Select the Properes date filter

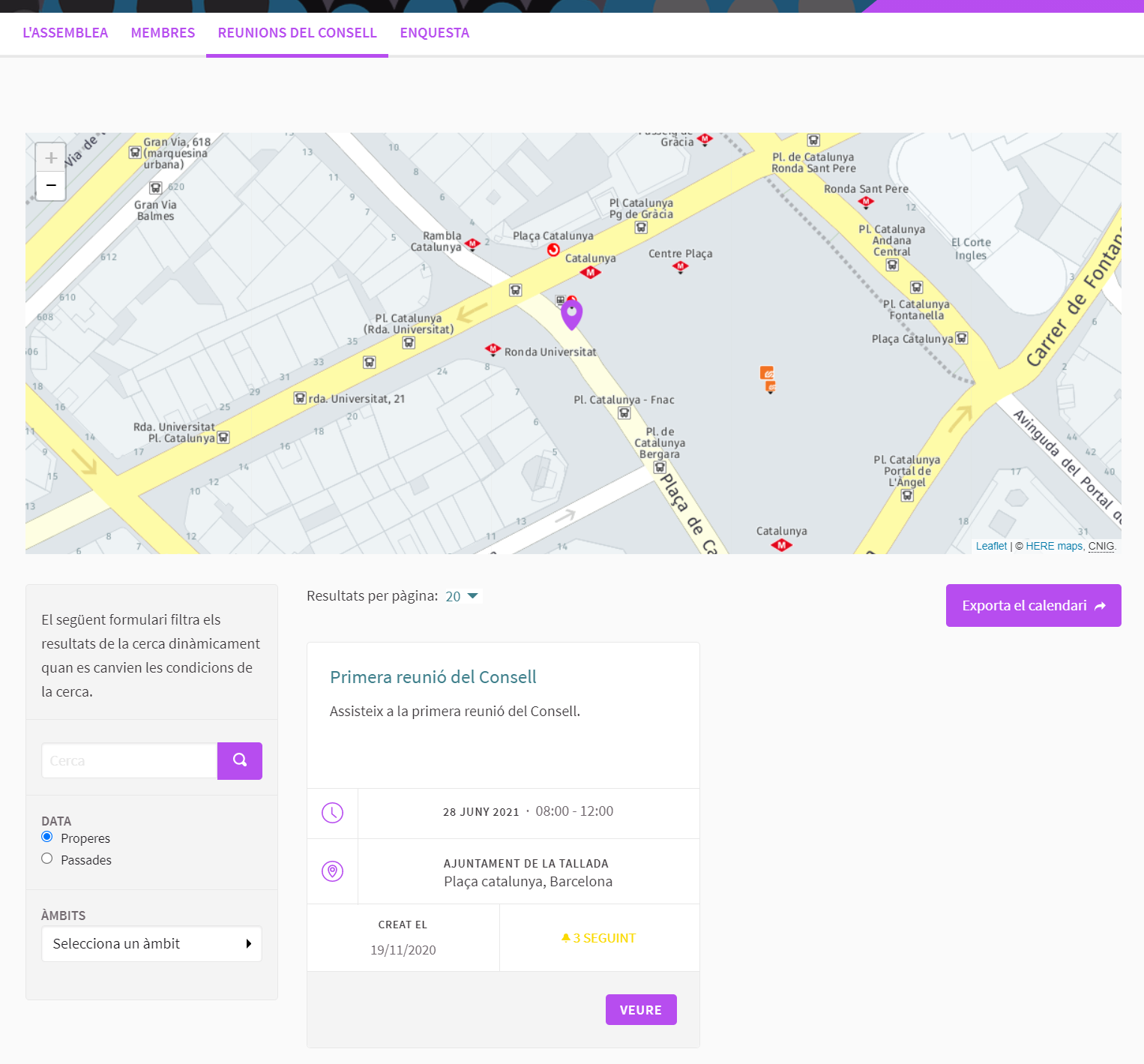(x=46, y=837)
